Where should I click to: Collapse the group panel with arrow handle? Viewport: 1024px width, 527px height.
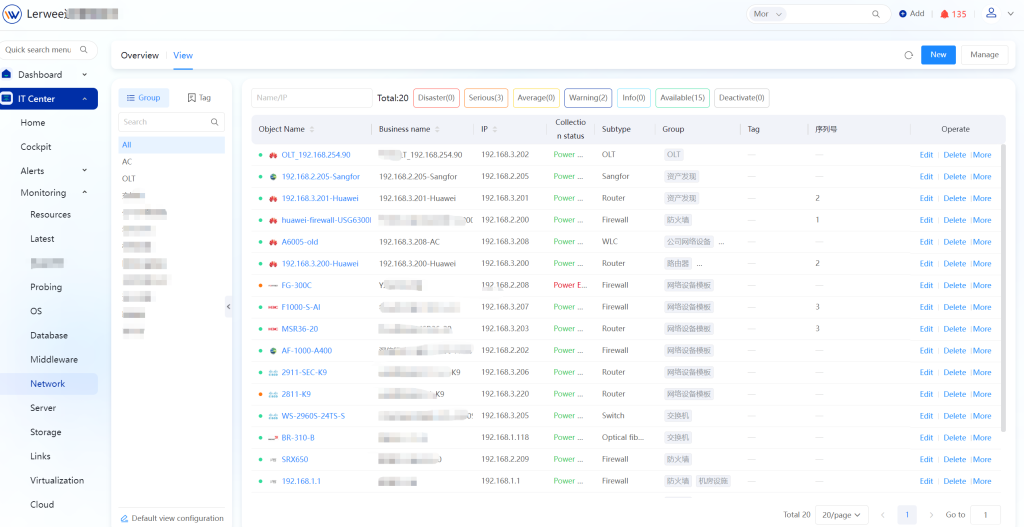click(228, 306)
